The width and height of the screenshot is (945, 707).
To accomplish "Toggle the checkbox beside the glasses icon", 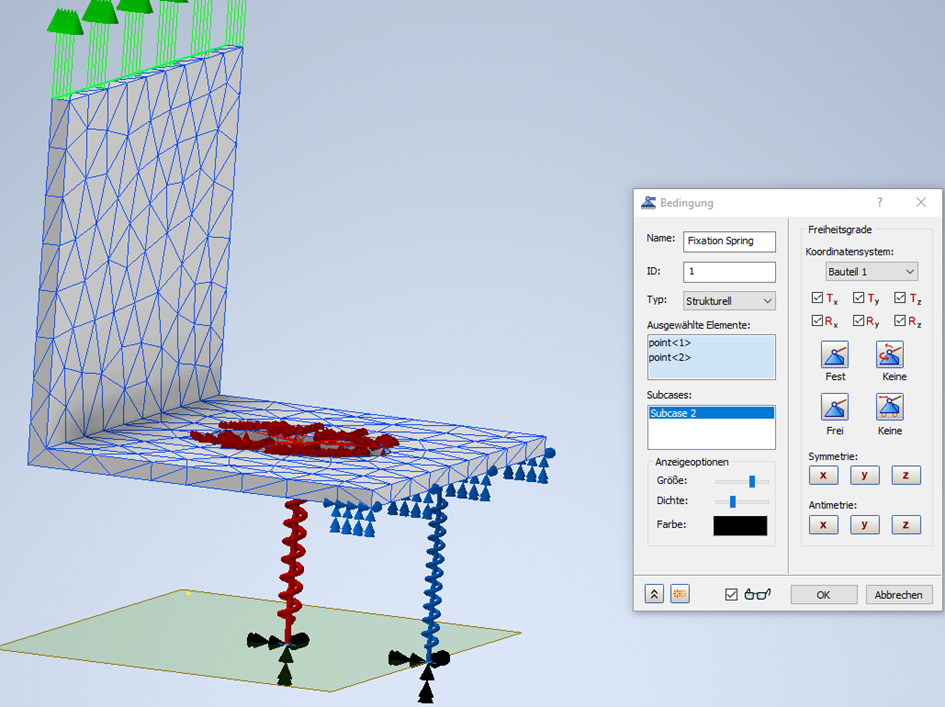I will (732, 593).
